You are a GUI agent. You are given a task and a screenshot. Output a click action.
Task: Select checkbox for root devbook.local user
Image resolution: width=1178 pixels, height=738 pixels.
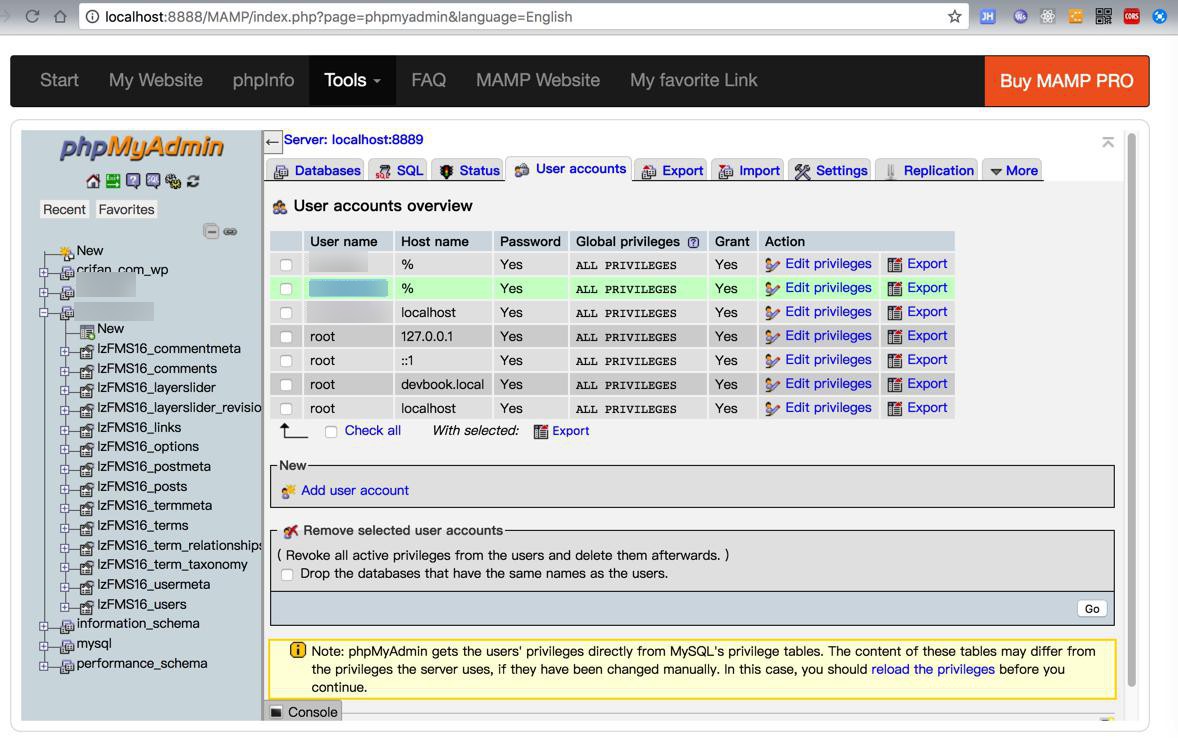click(x=285, y=385)
